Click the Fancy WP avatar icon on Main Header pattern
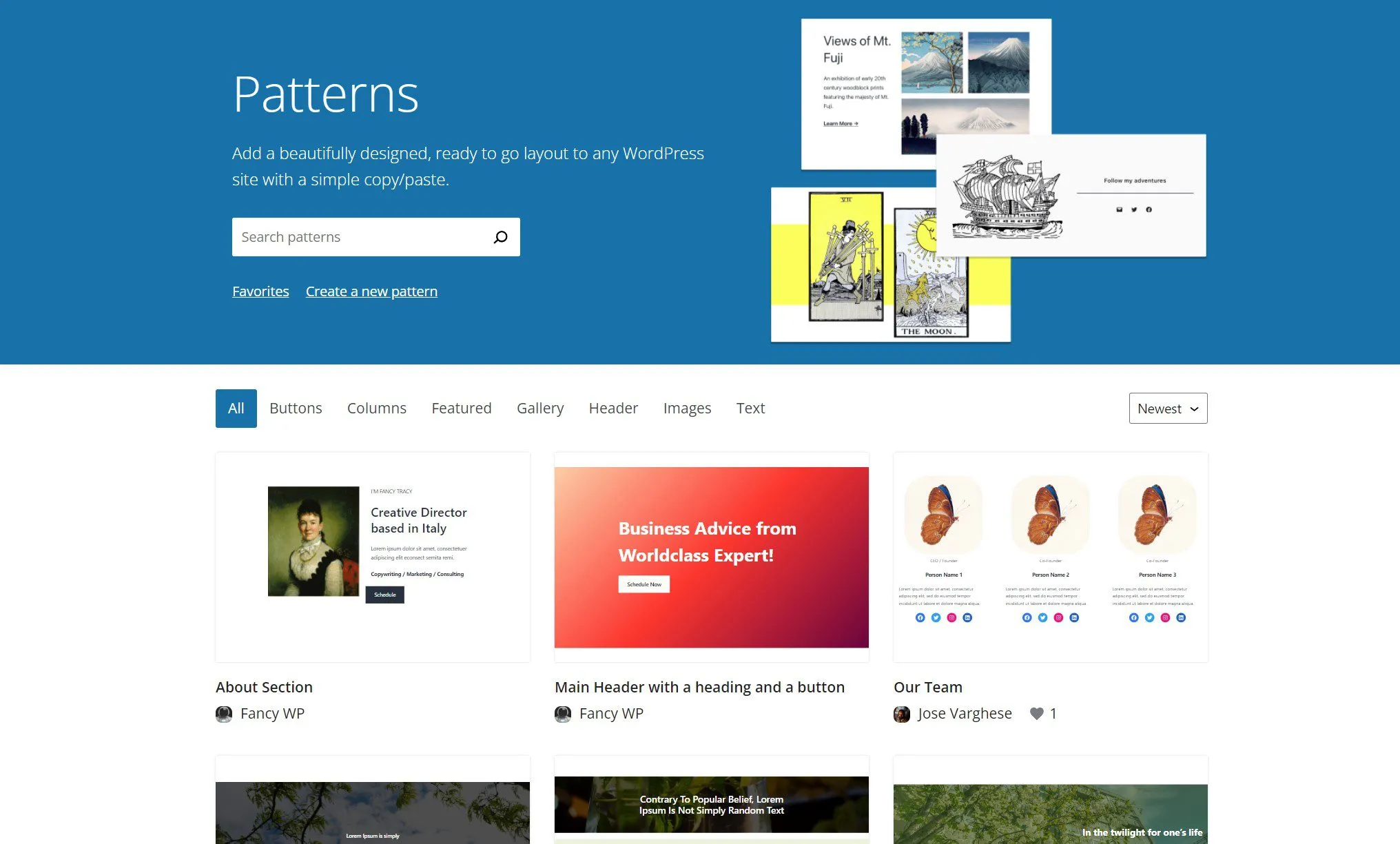The height and width of the screenshot is (844, 1400). (x=563, y=714)
